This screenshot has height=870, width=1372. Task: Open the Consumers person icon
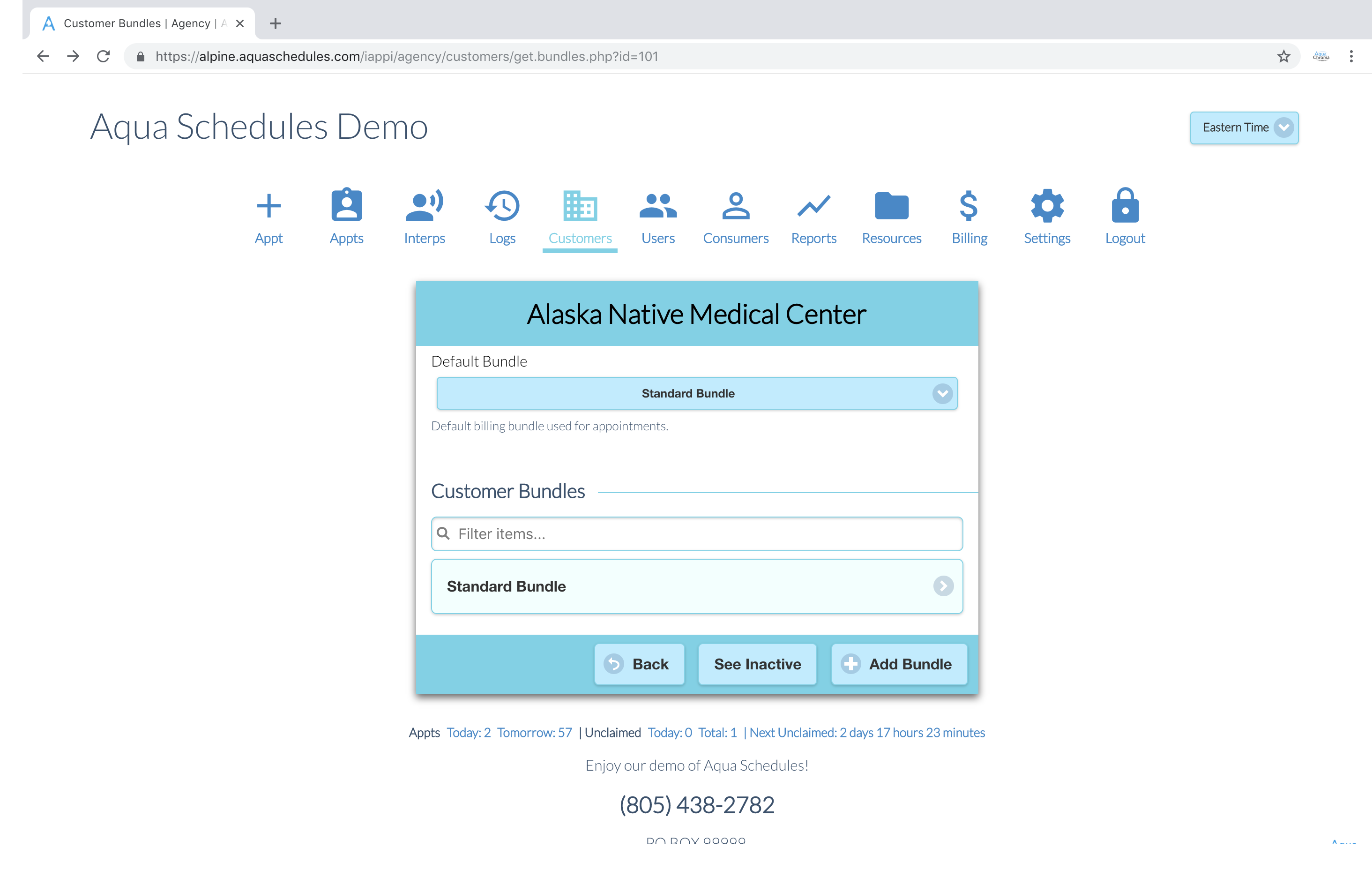click(736, 206)
